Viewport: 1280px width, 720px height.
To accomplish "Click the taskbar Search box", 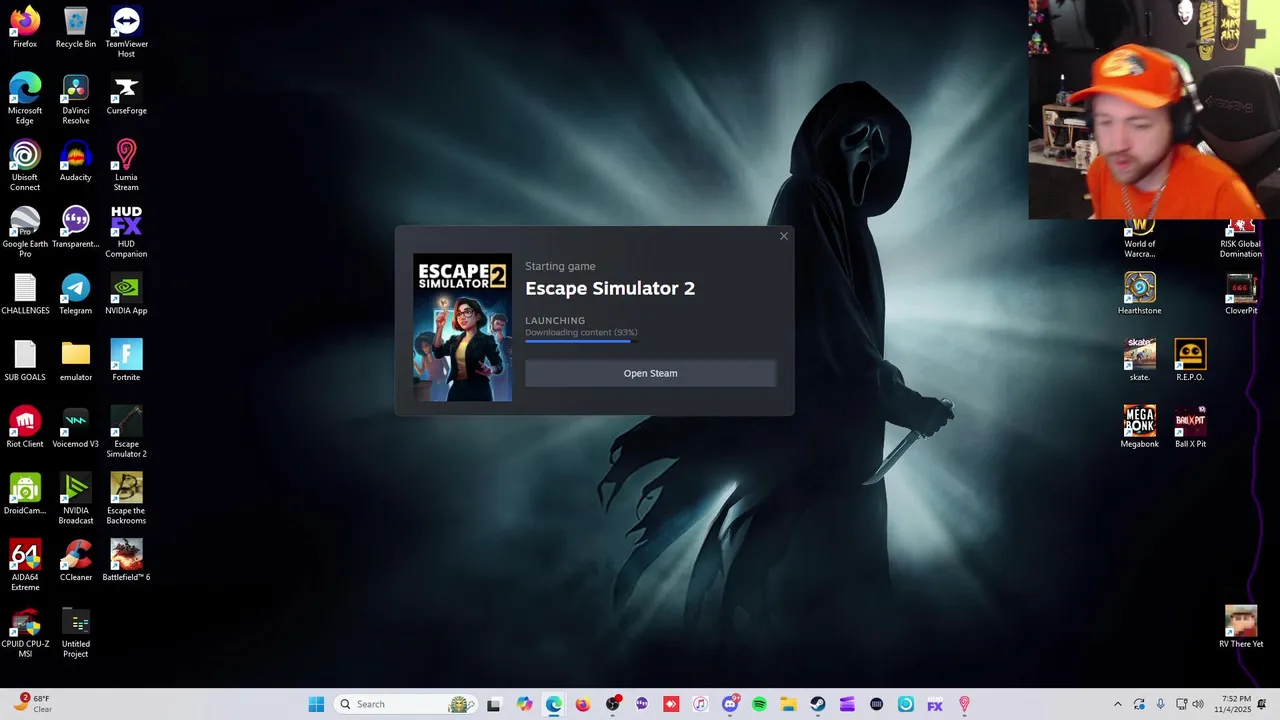I will click(404, 704).
